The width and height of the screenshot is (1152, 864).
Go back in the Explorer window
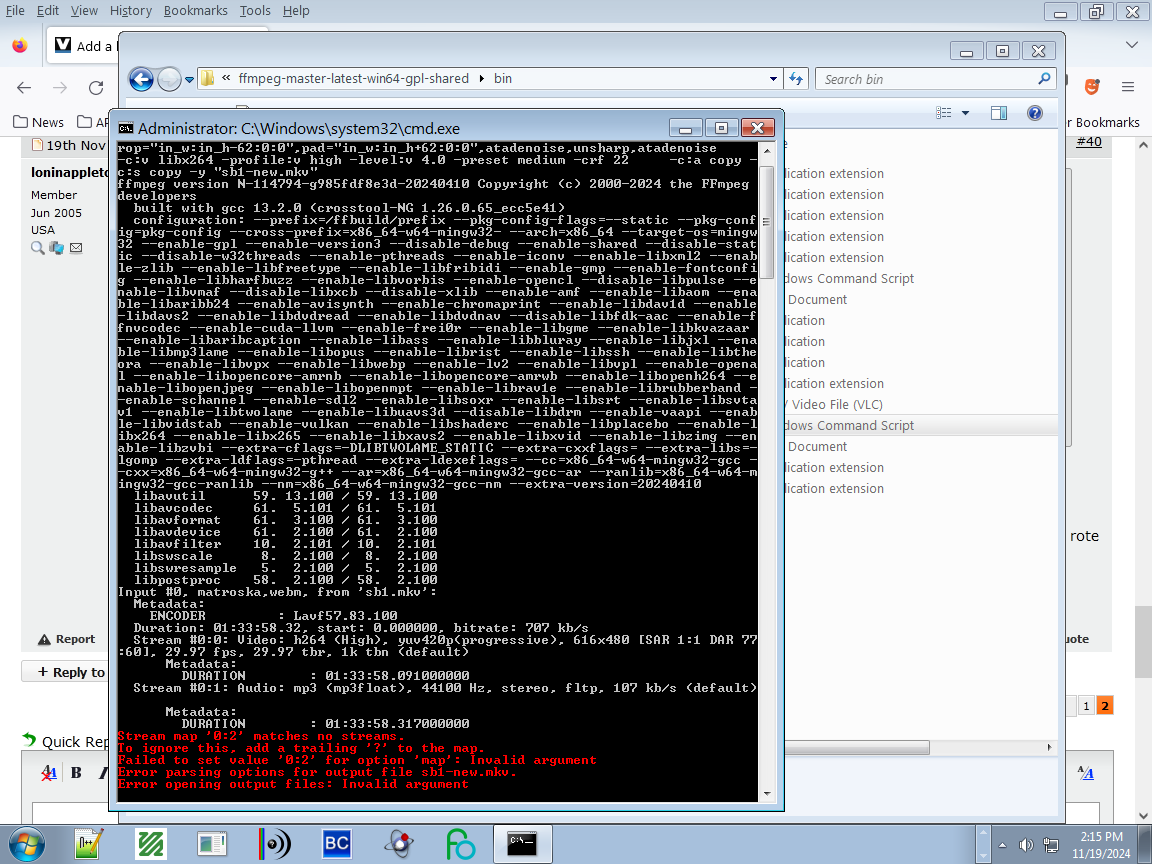[x=141, y=79]
